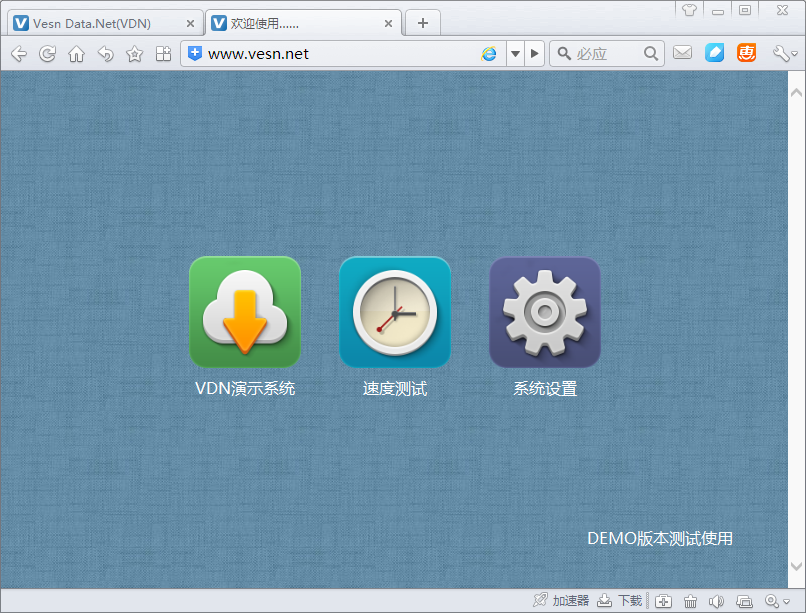Switch rendering engine via IE icon
The height and width of the screenshot is (613, 806).
click(x=489, y=54)
